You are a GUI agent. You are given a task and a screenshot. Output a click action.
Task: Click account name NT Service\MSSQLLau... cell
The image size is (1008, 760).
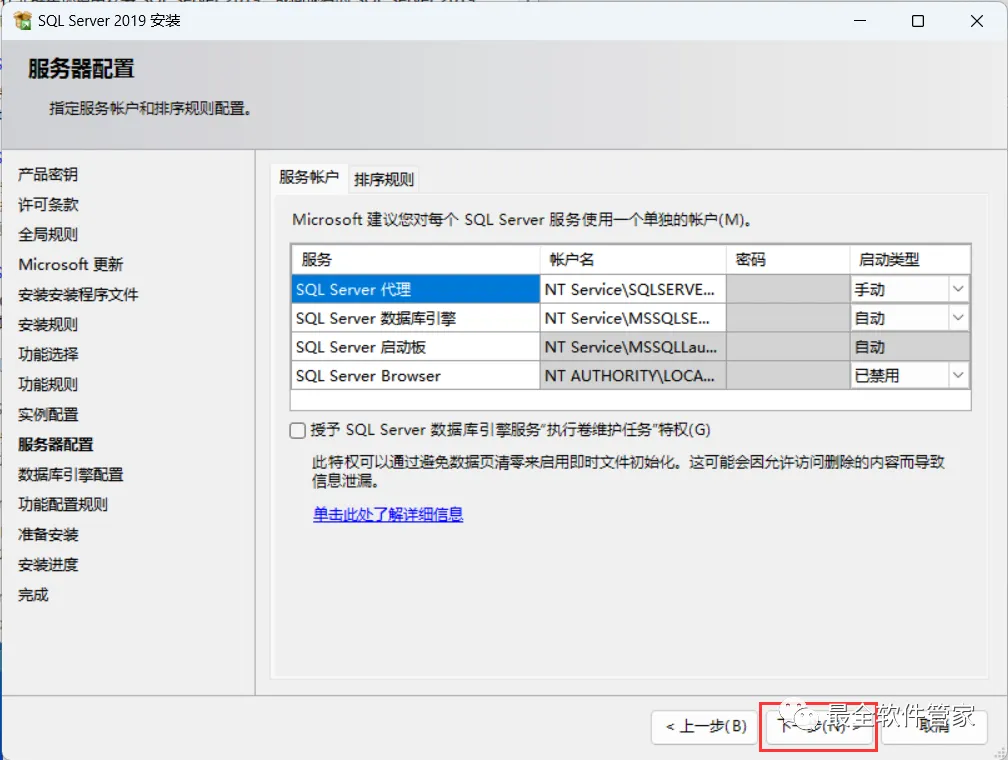coord(633,347)
